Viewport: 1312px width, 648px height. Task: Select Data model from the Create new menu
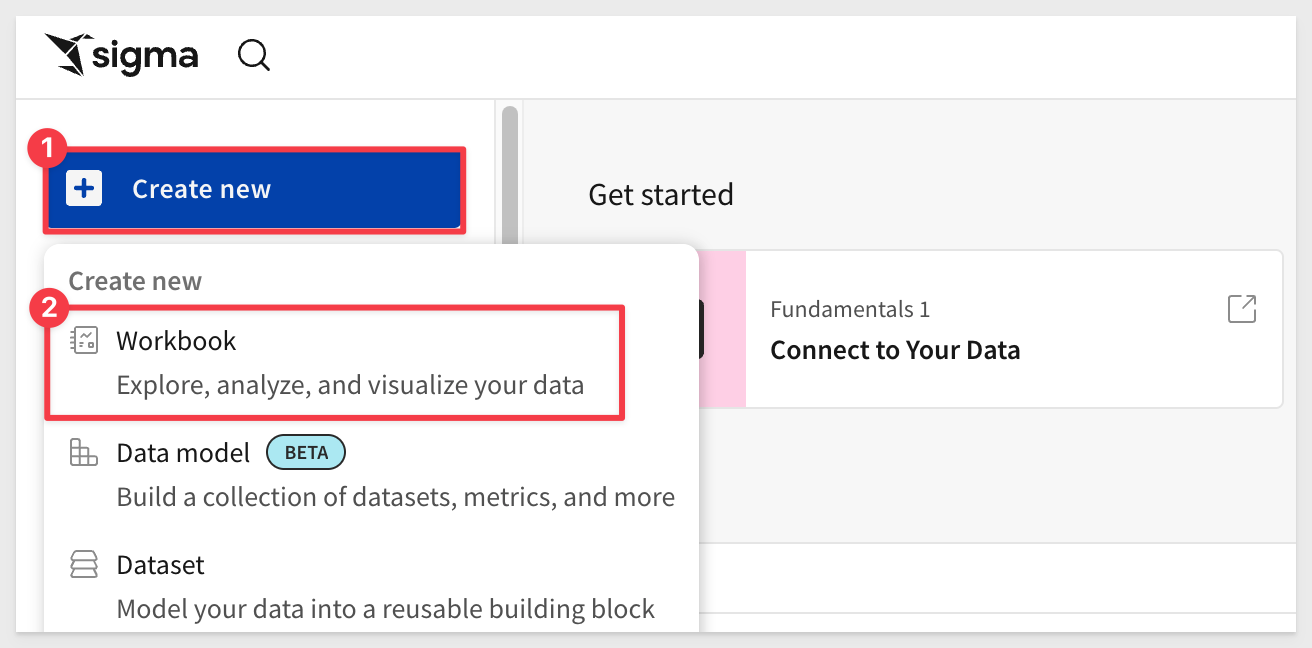[183, 453]
